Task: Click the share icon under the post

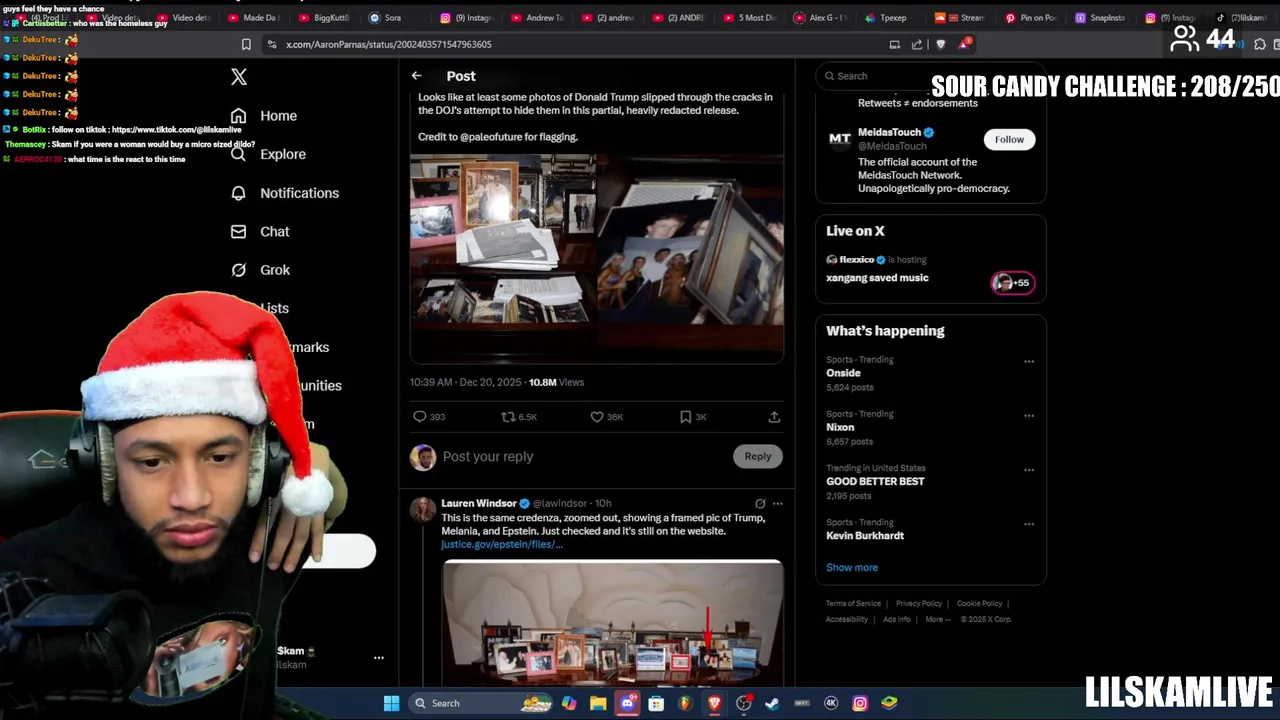Action: (x=774, y=417)
